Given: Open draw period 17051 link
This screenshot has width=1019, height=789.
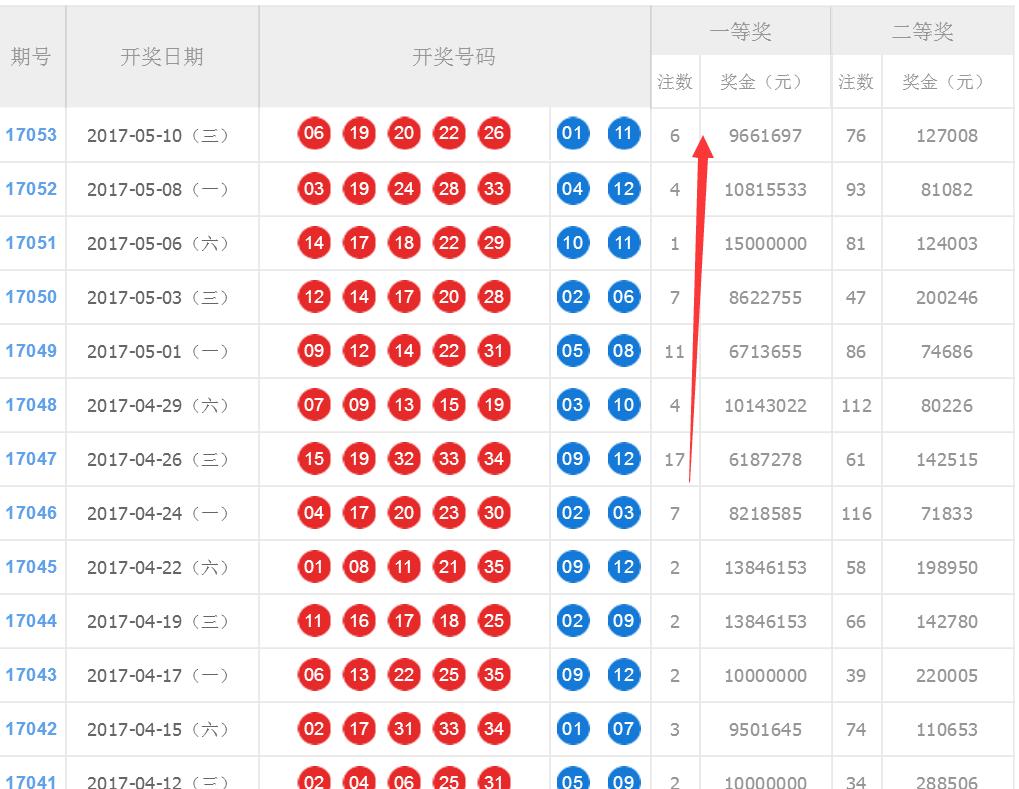Looking at the screenshot, I should tap(31, 242).
